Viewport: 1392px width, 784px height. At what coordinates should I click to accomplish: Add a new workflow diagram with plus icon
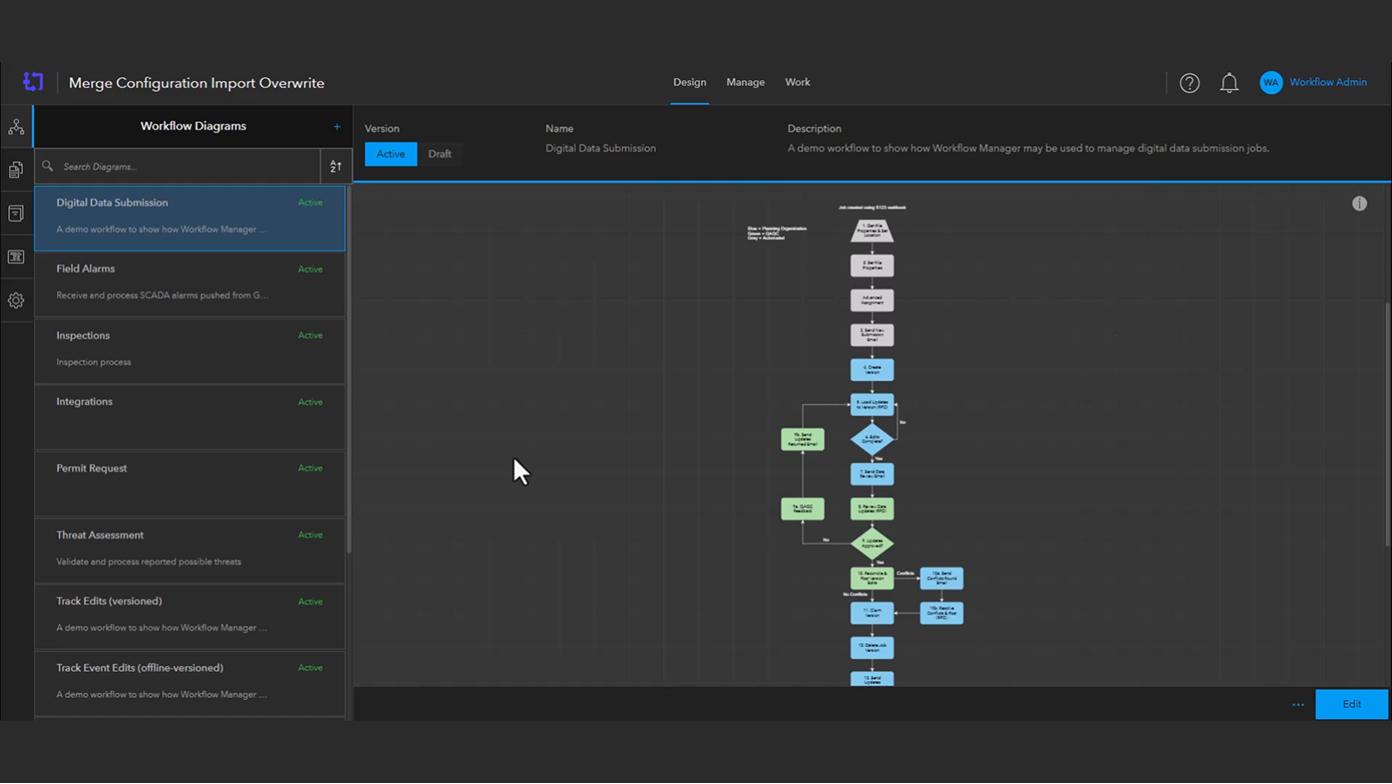[x=337, y=127]
